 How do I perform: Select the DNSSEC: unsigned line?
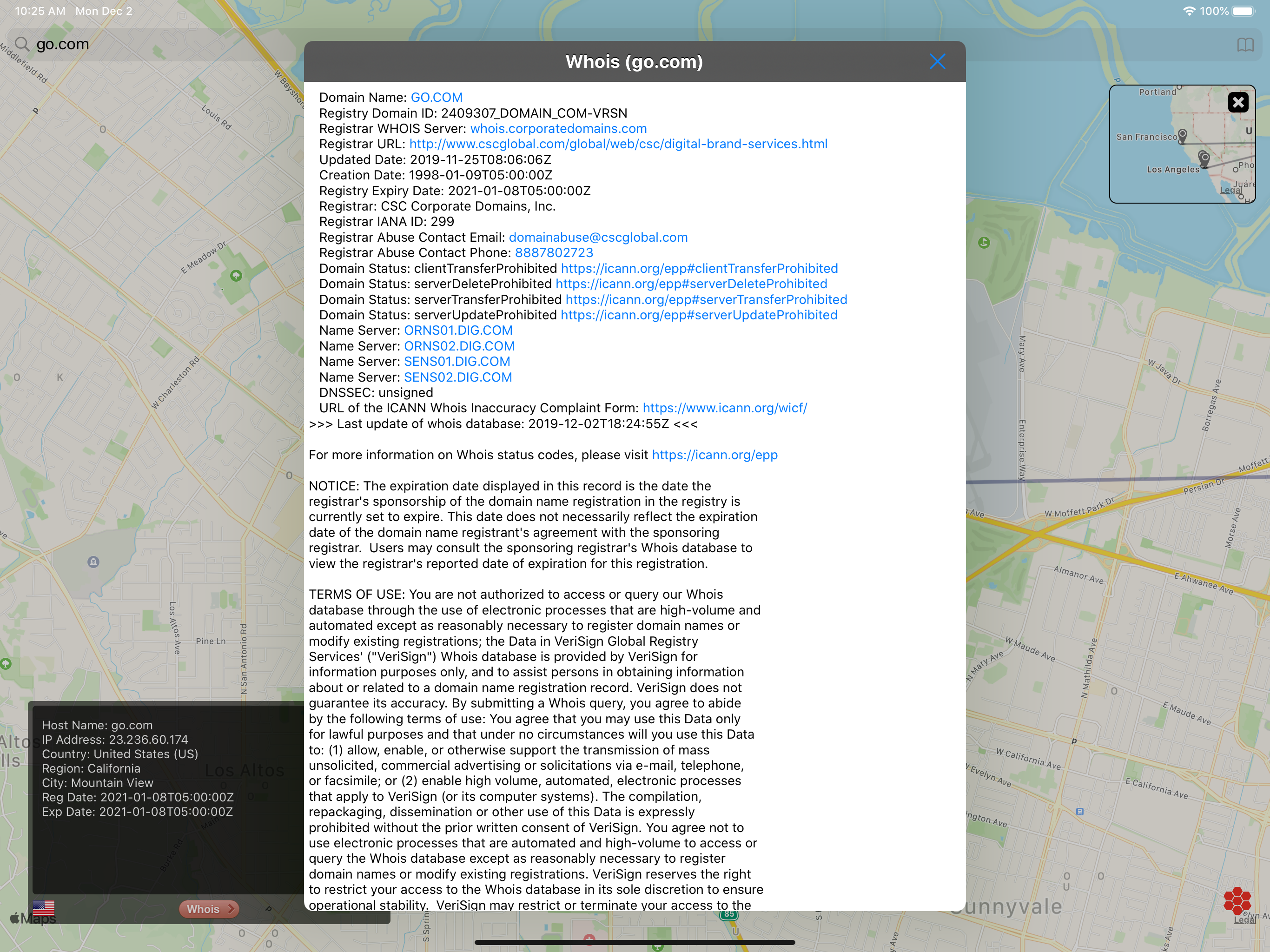(x=376, y=393)
